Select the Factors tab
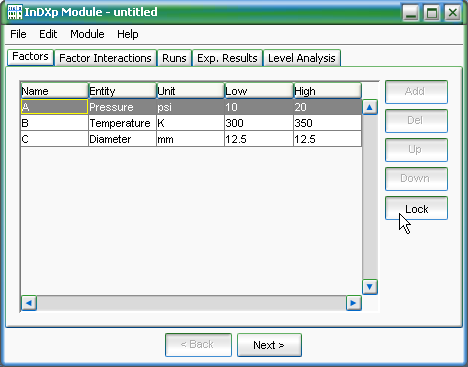 (x=30, y=57)
